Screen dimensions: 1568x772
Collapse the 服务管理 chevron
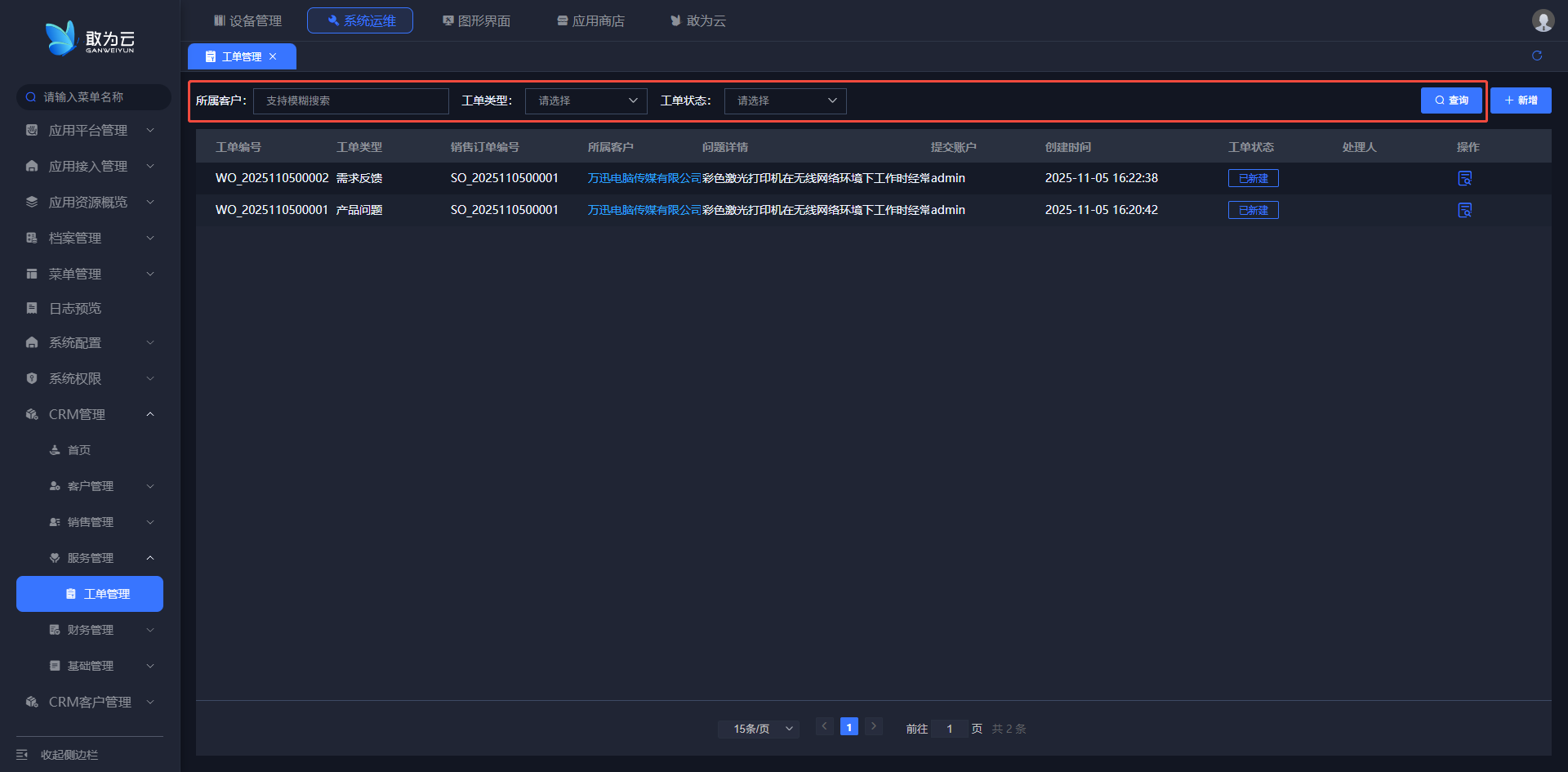tap(150, 558)
